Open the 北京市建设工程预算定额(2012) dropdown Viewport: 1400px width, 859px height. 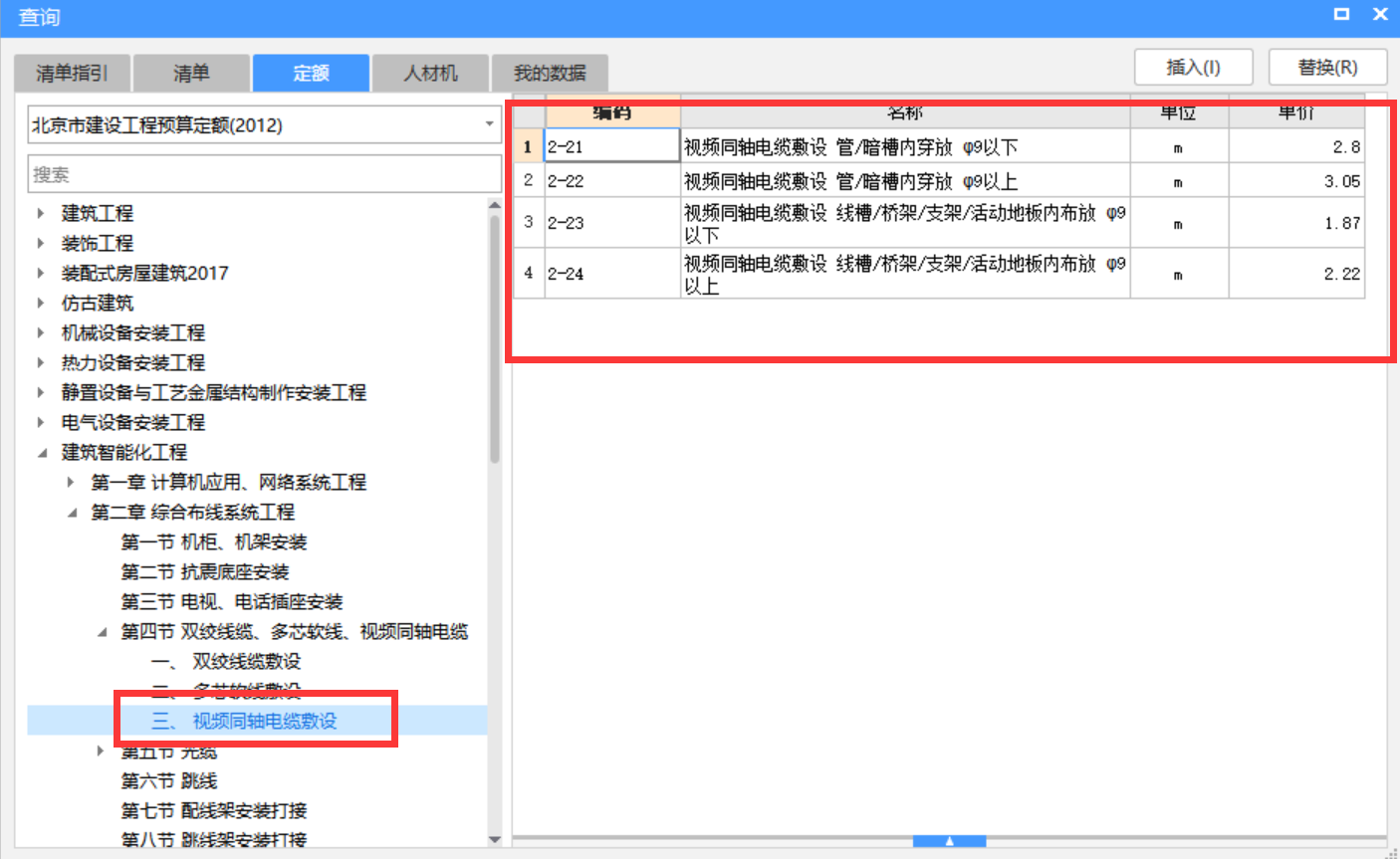[265, 124]
